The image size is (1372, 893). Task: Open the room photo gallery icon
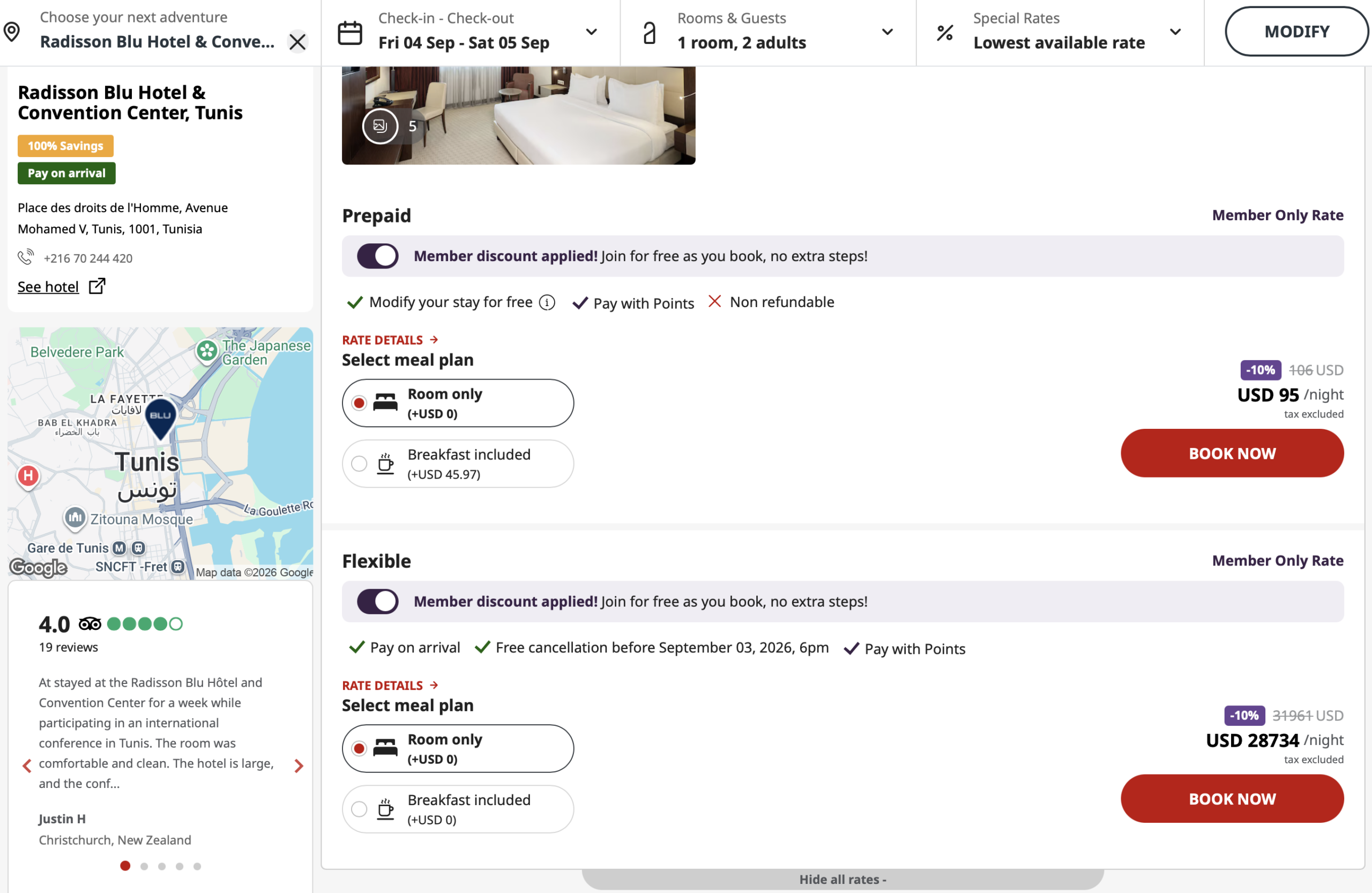pyautogui.click(x=380, y=125)
